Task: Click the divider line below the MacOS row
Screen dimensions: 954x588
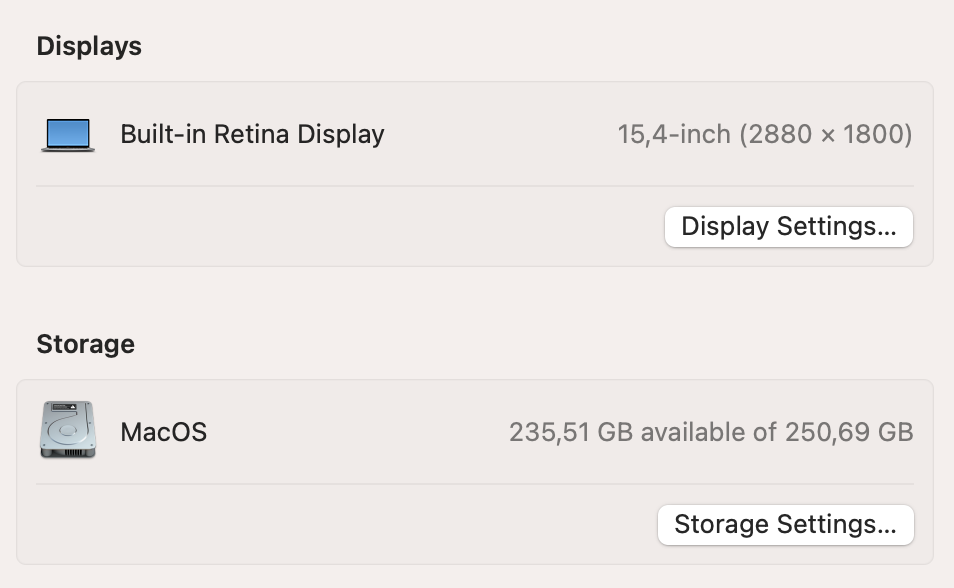Action: (x=475, y=484)
